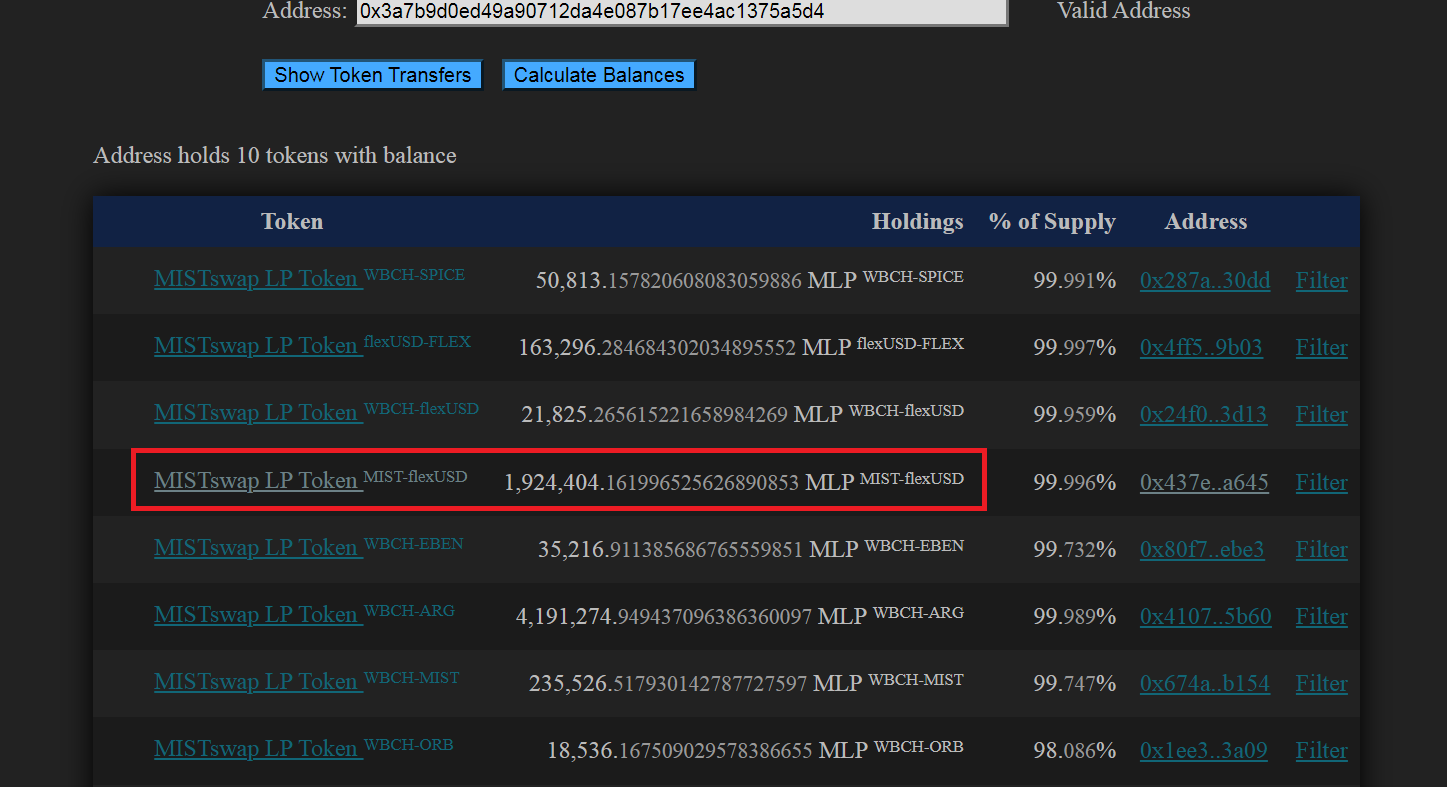This screenshot has height=787, width=1447.
Task: Open address link 0x1ee3..3a09
Action: [x=1204, y=750]
